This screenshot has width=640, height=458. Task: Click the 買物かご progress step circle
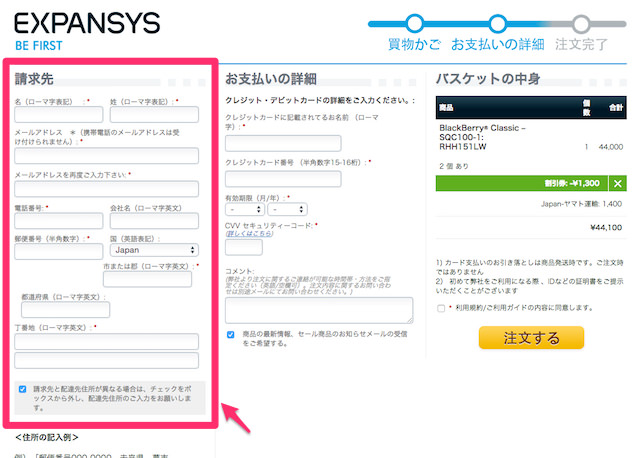coord(414,23)
